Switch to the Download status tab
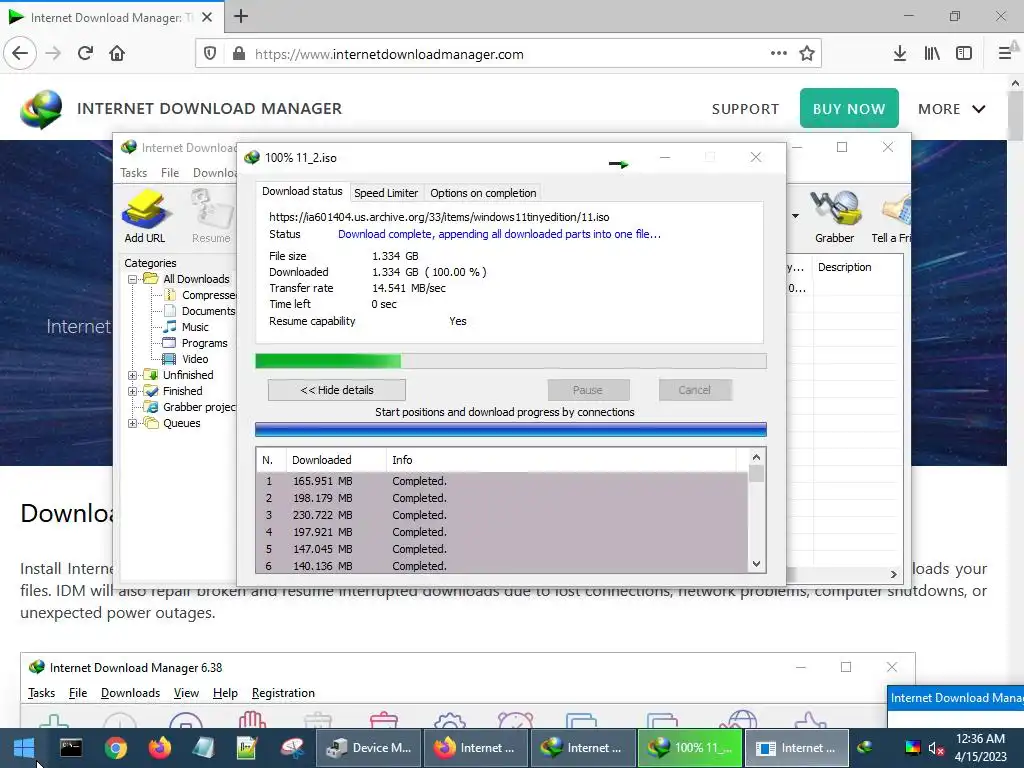 click(302, 191)
